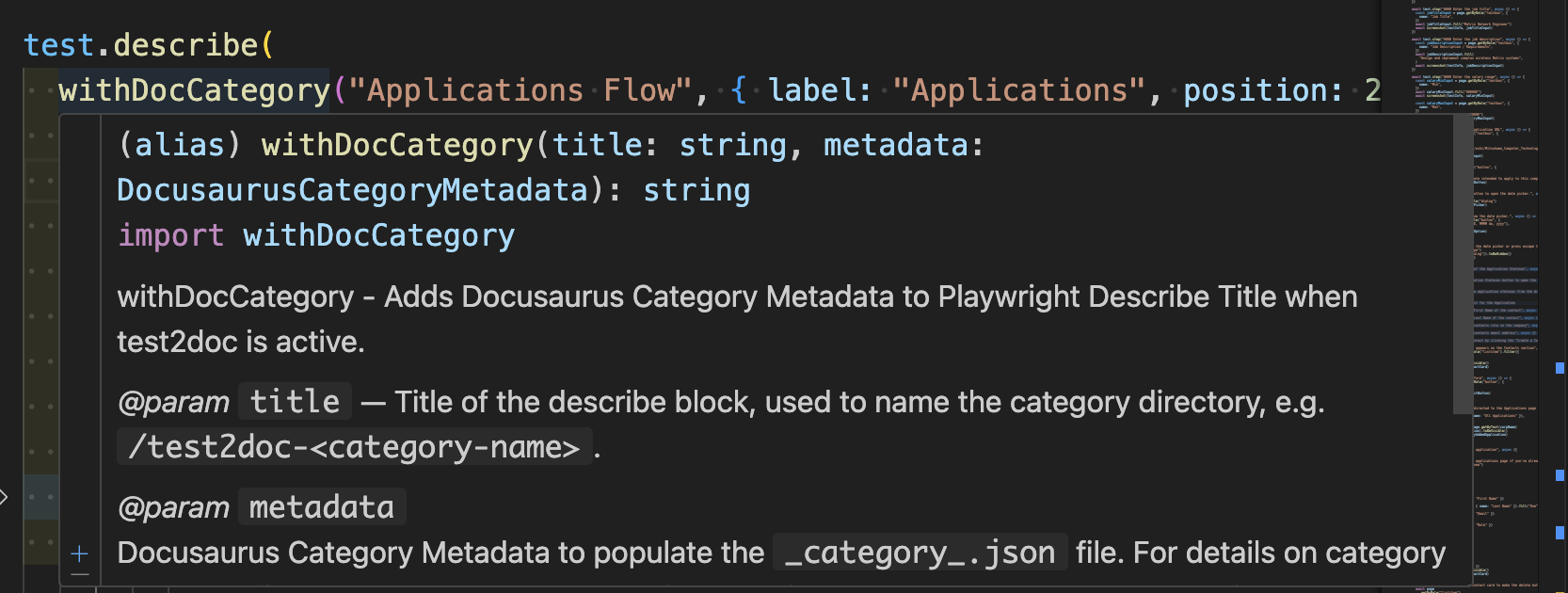Click the lowest blue marker near the minimap
Screen dimensions: 1568x593
pyautogui.click(x=1560, y=532)
